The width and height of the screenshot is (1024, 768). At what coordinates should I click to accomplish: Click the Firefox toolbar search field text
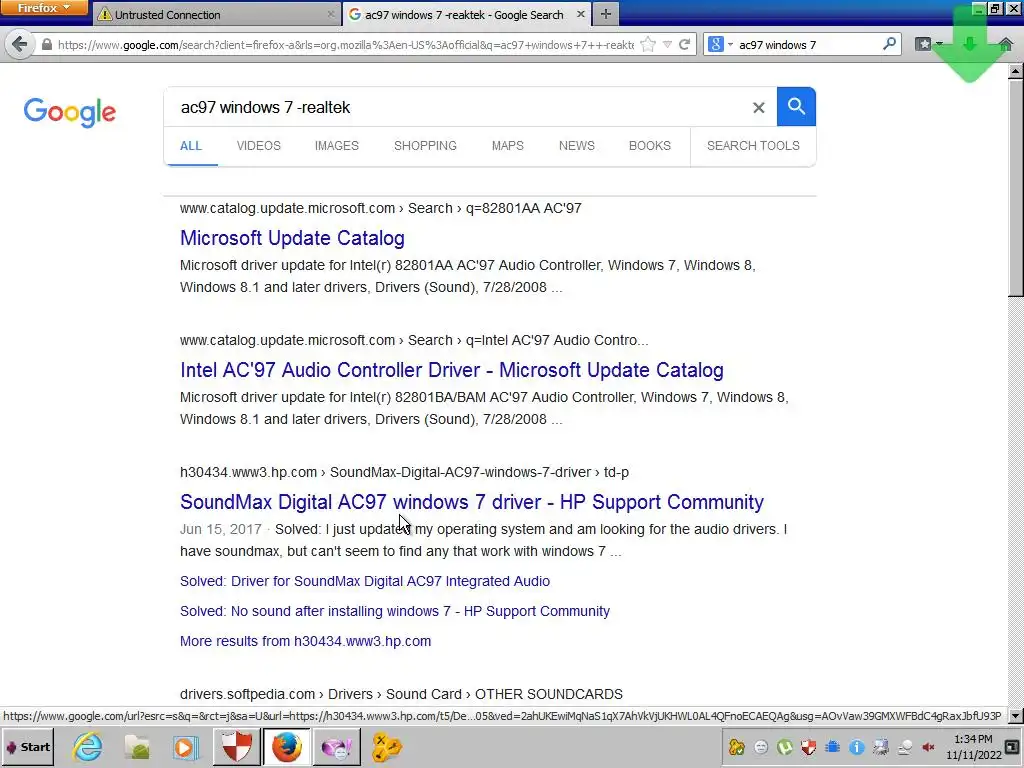pyautogui.click(x=777, y=44)
